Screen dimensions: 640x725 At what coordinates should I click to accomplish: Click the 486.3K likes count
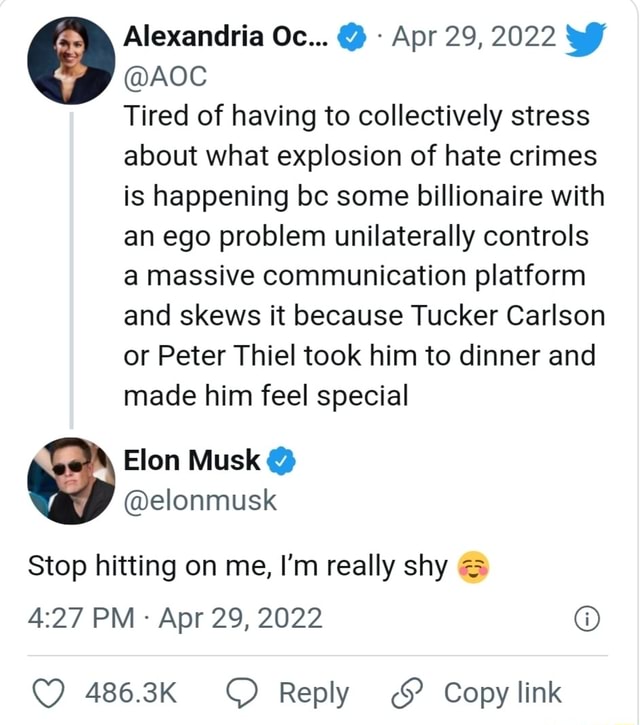[131, 693]
